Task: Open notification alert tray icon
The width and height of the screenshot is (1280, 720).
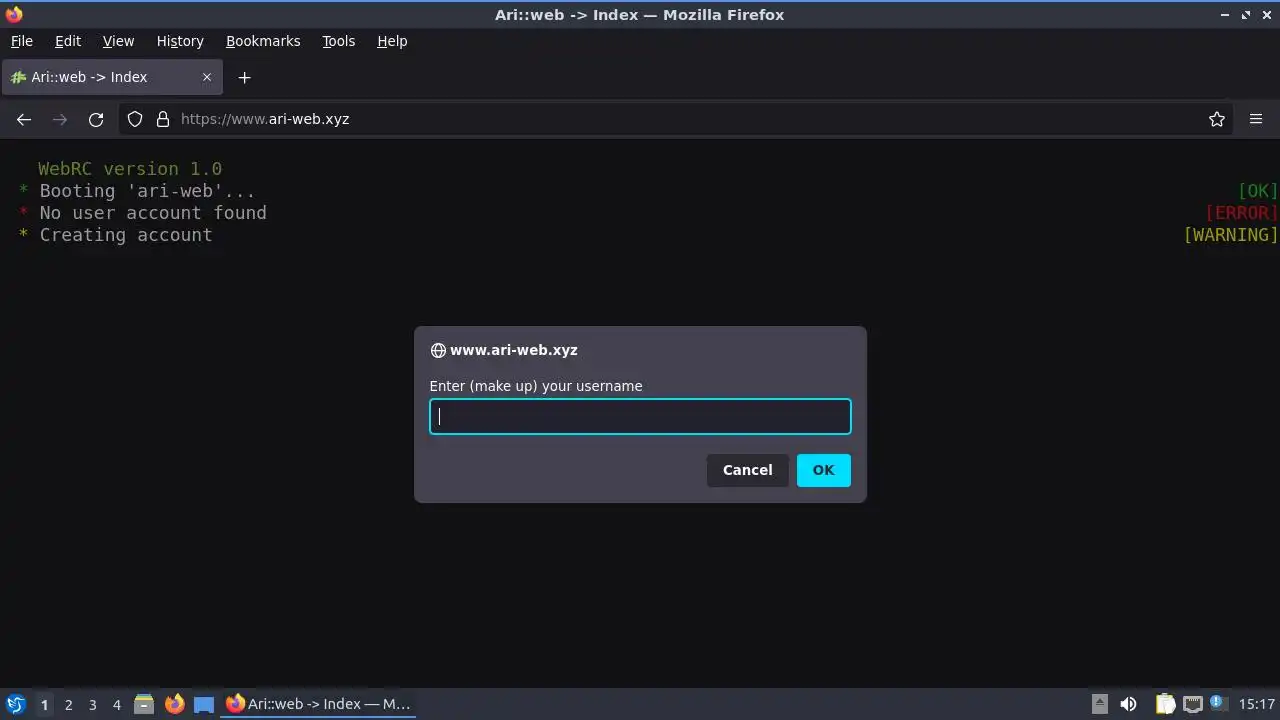Action: pos(1217,702)
